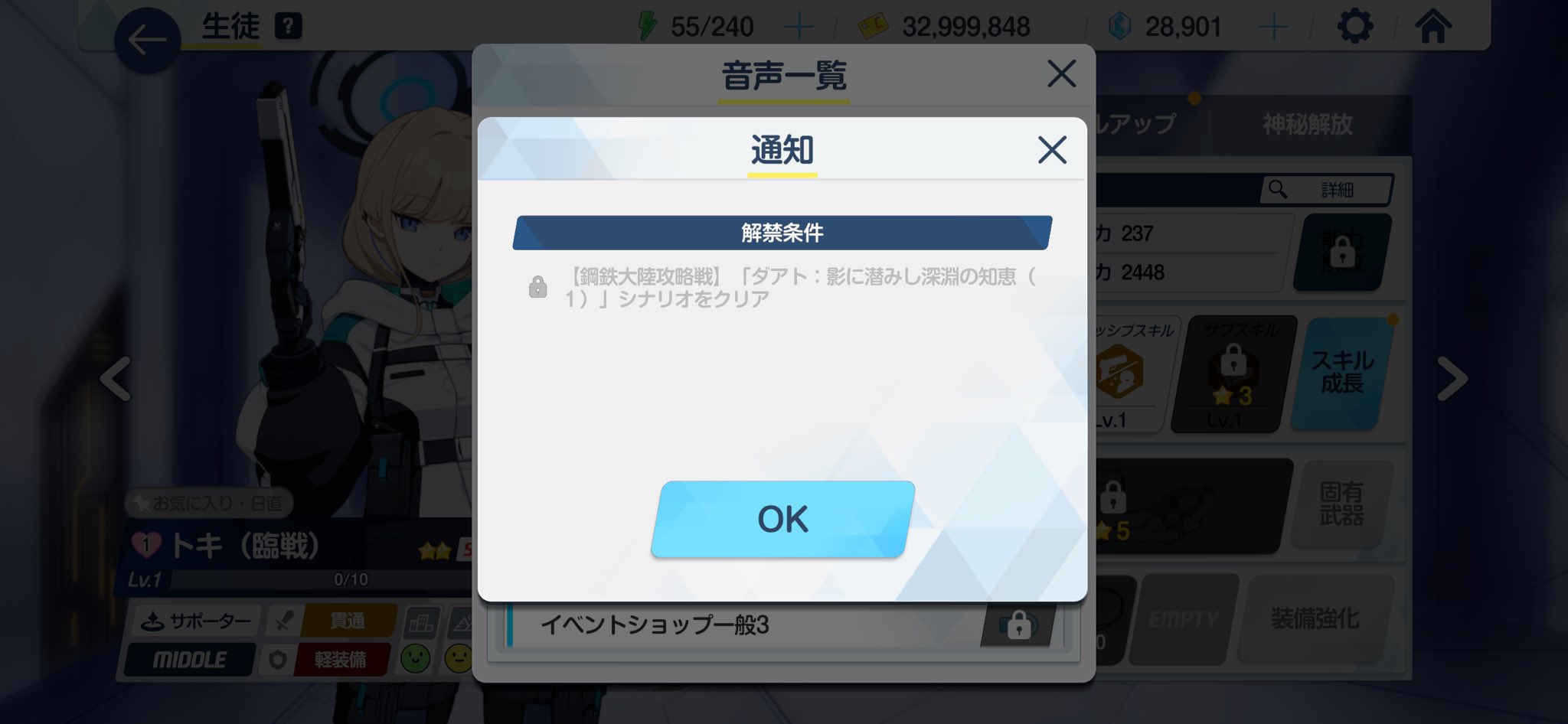This screenshot has height=724, width=1568.
Task: Click the magnifier 詳細 button
Action: (x=1326, y=190)
